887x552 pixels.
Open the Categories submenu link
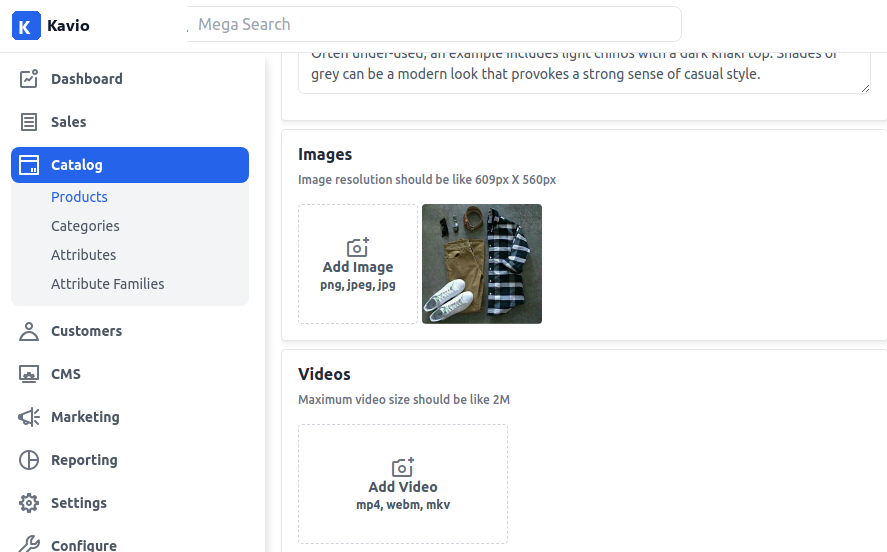point(85,226)
